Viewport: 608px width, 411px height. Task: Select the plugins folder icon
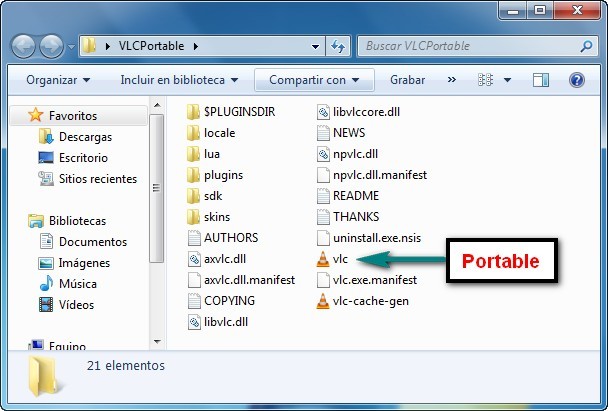tap(193, 175)
